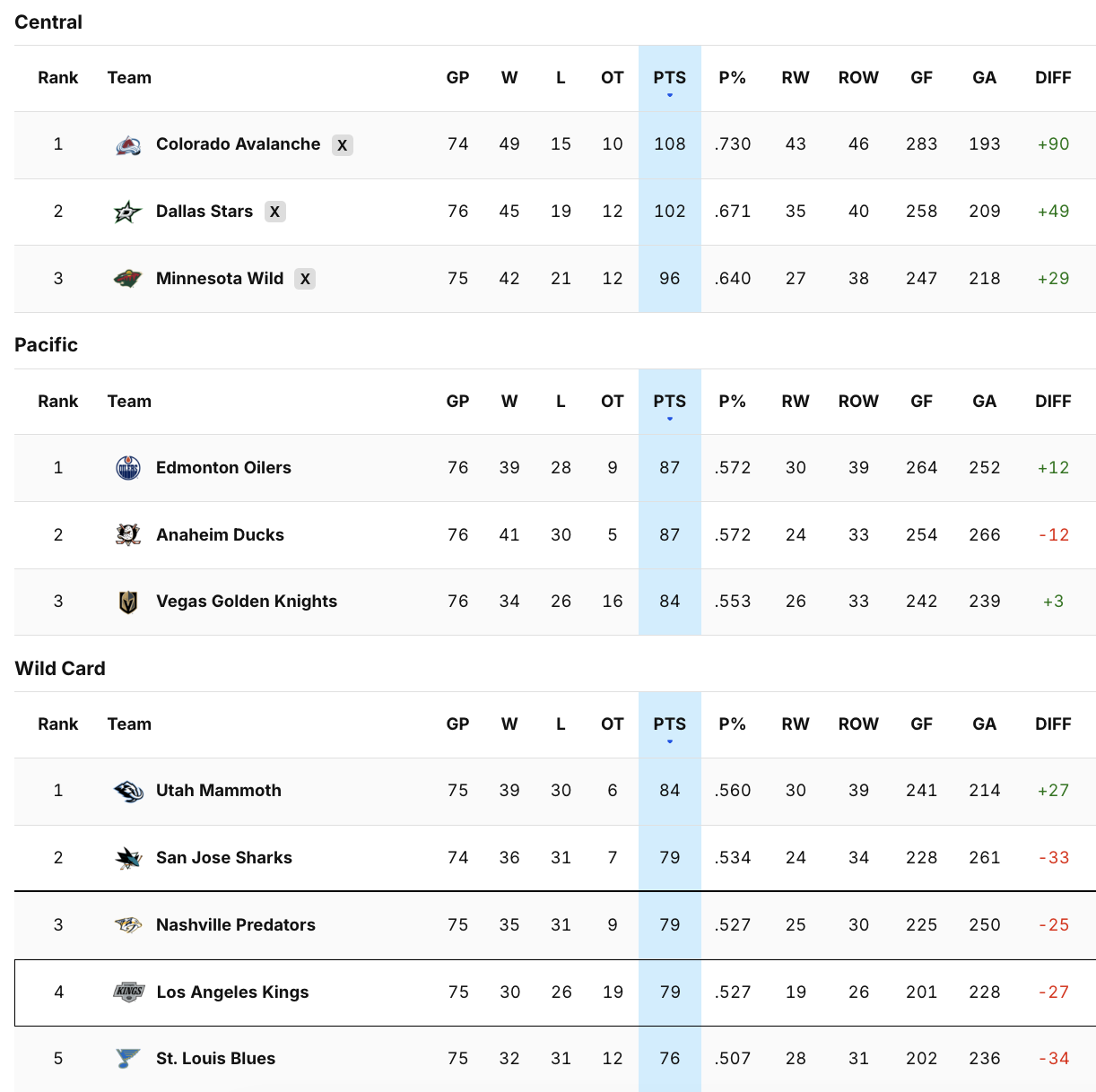Open the Nashville Predators team page
Screen dimensions: 1096x1092
point(235,925)
